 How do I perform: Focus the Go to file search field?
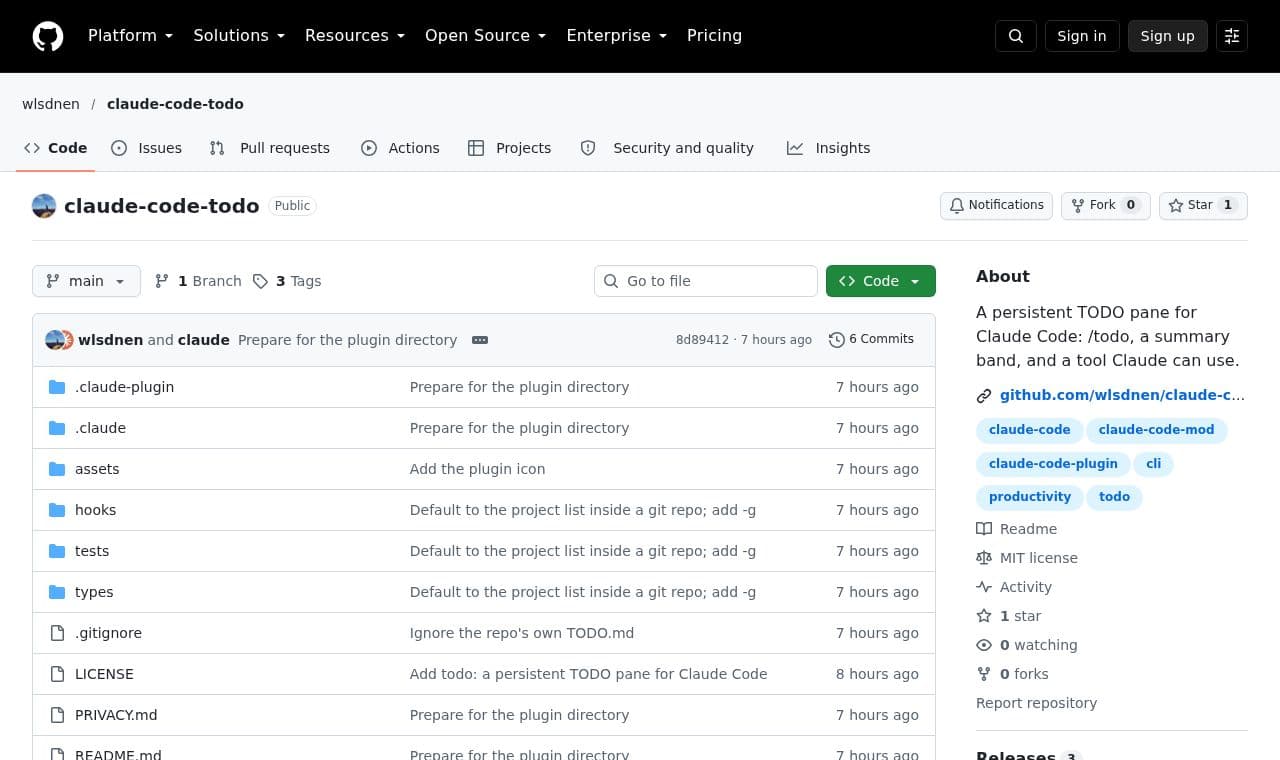click(x=706, y=281)
